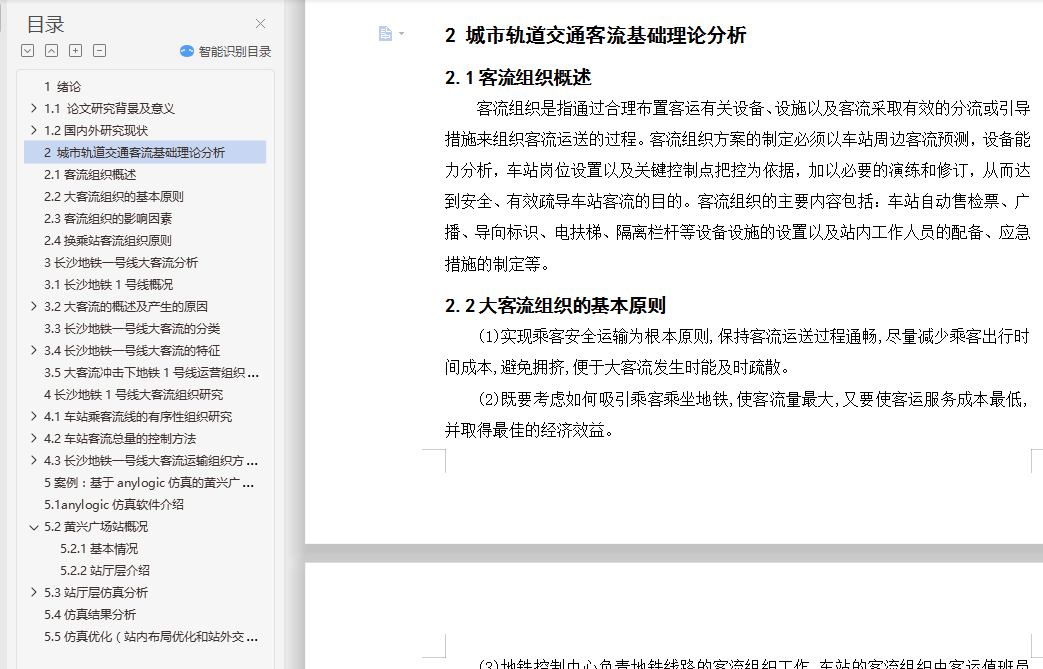Expand 4.3 长沙地铁一号线大客流运输组织方
This screenshot has height=669, width=1043.
point(33,460)
